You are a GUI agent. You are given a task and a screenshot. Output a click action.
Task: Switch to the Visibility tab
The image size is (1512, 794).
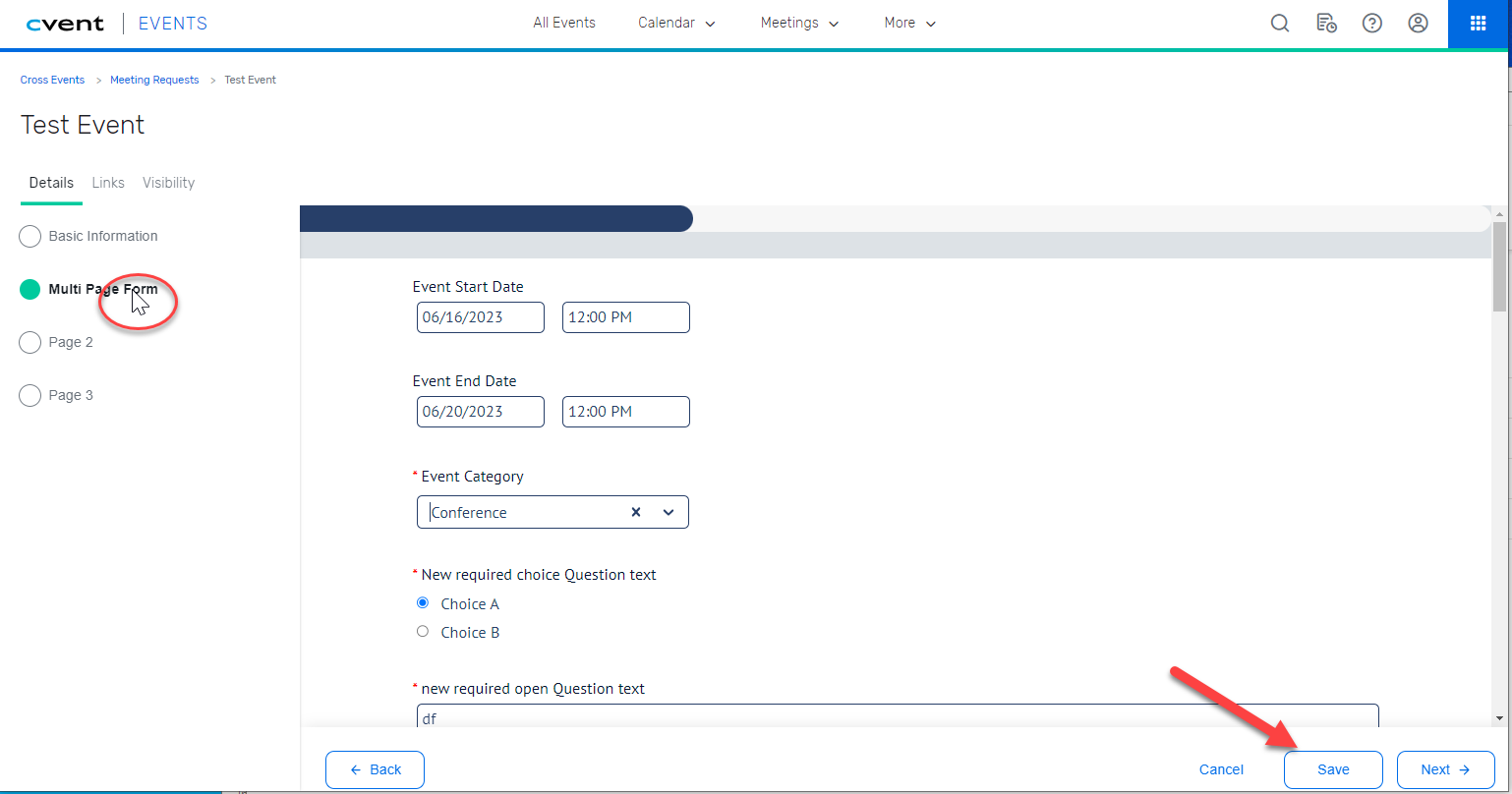(x=168, y=183)
